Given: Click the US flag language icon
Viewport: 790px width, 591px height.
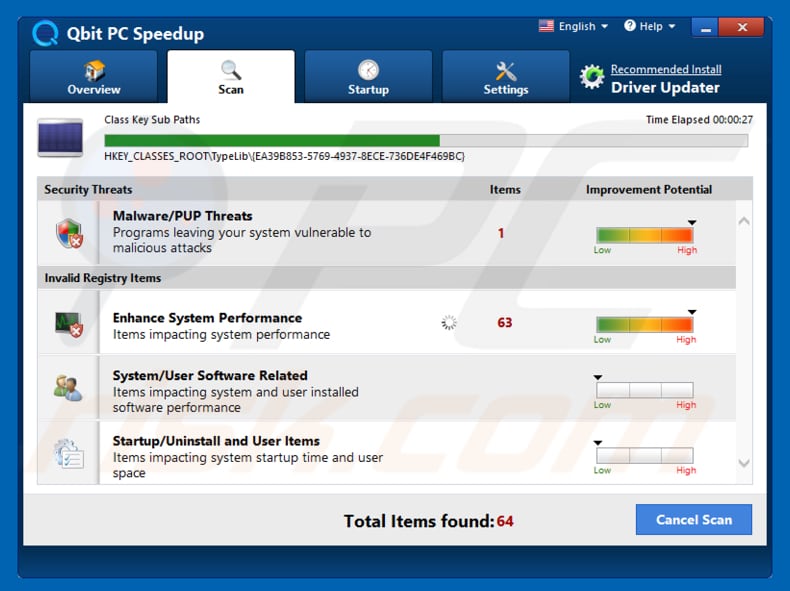Looking at the screenshot, I should 546,26.
